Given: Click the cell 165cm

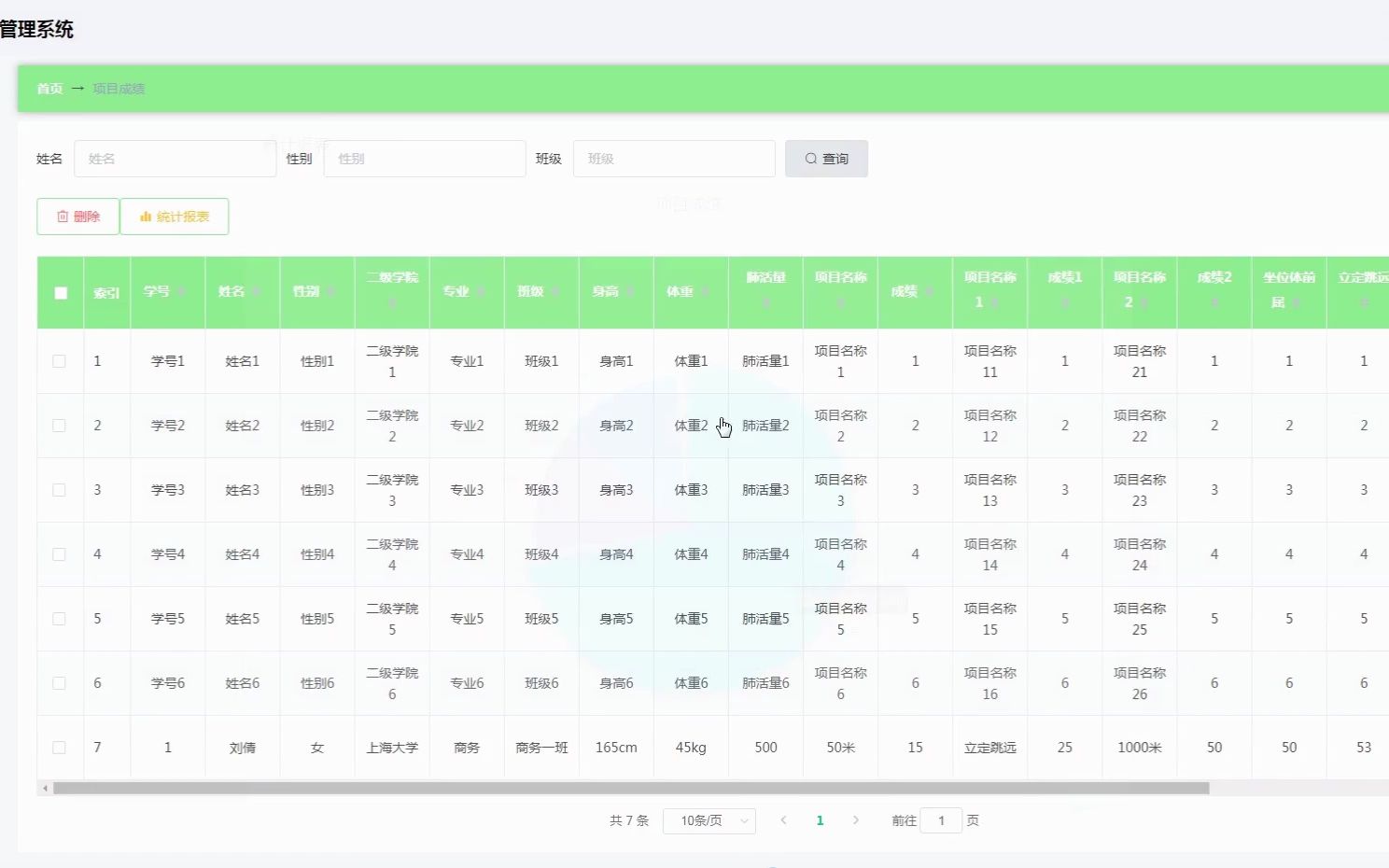Looking at the screenshot, I should click(x=616, y=748).
